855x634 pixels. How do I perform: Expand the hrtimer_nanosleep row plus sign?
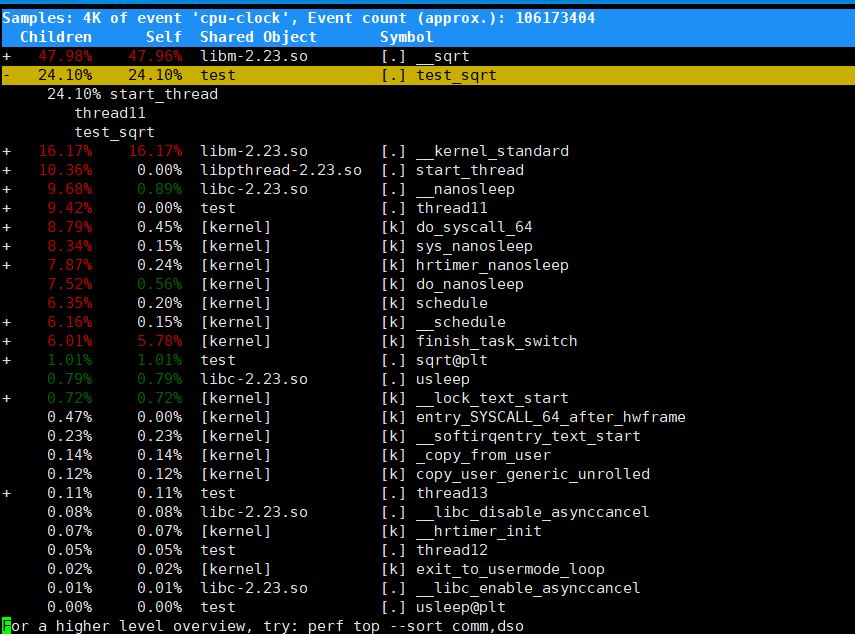tap(7, 265)
